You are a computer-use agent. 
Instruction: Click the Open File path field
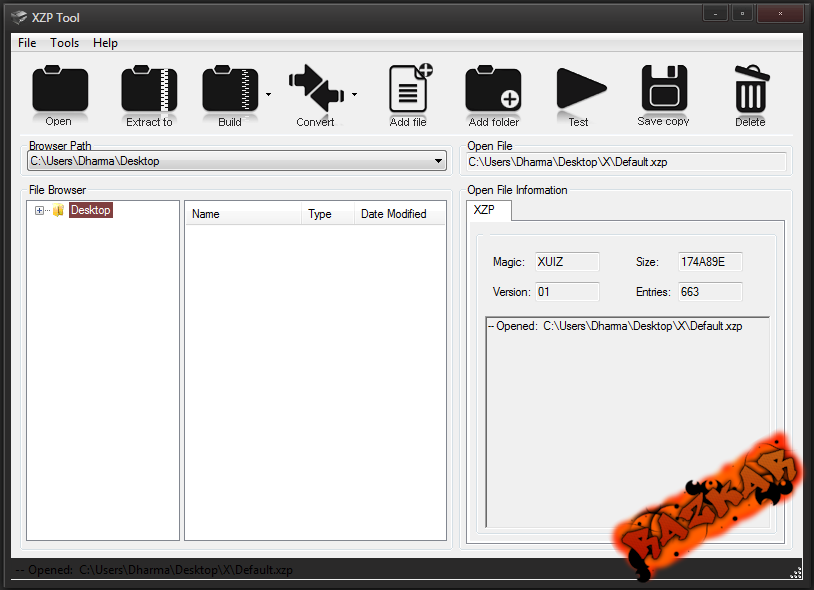pyautogui.click(x=626, y=162)
